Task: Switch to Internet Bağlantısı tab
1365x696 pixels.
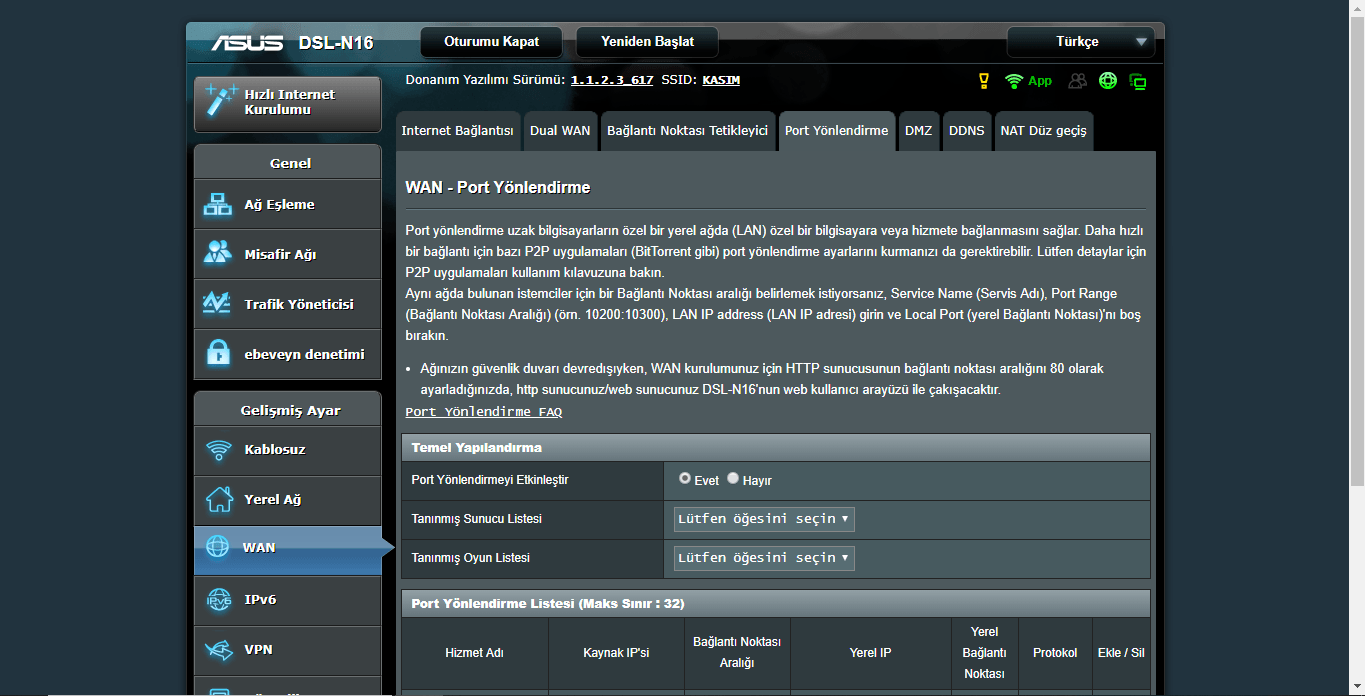Action: point(457,131)
